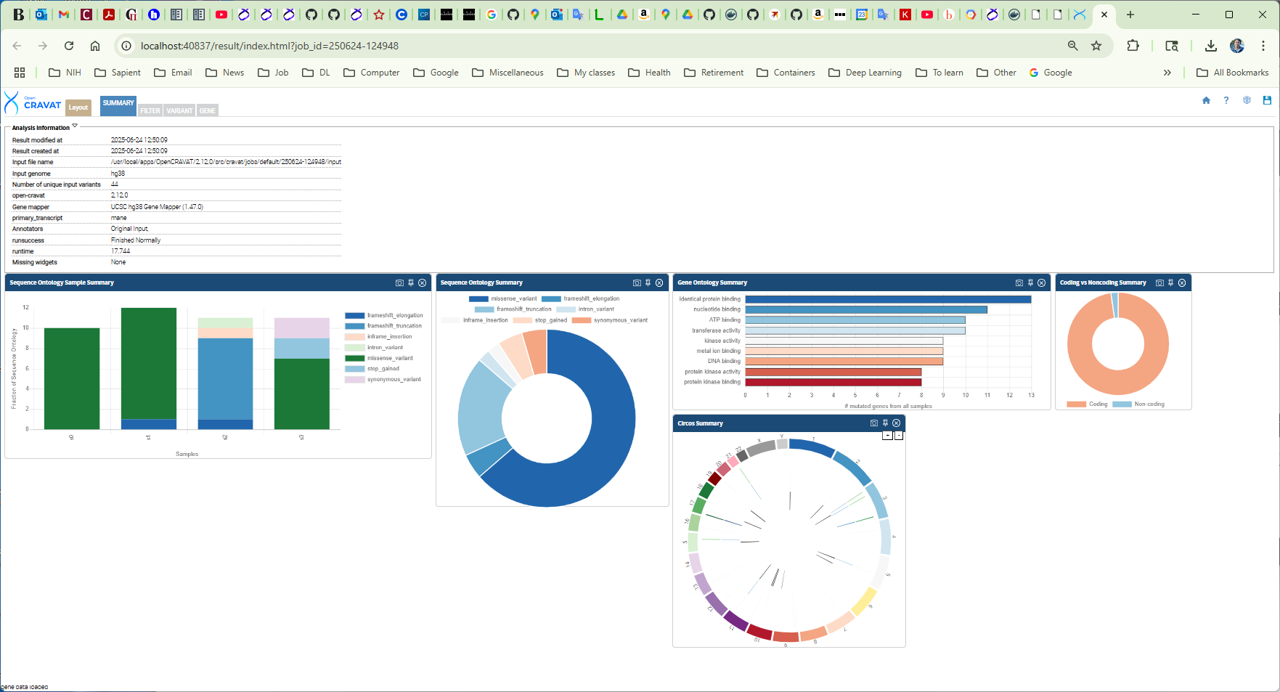The image size is (1280, 692).
Task: Switch to the VARIANT tab
Action: [179, 110]
